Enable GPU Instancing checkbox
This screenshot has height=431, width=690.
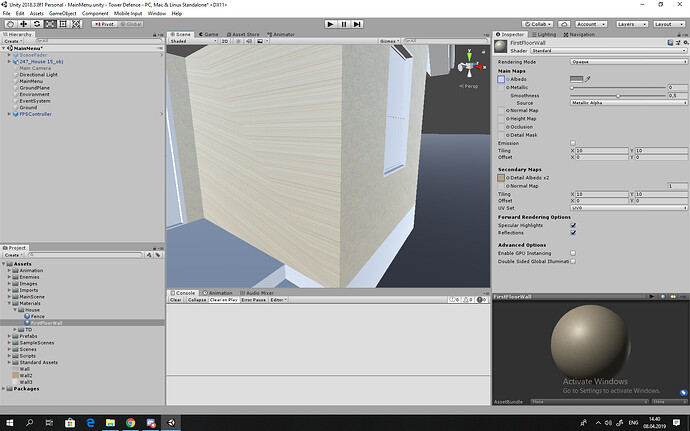pyautogui.click(x=573, y=253)
